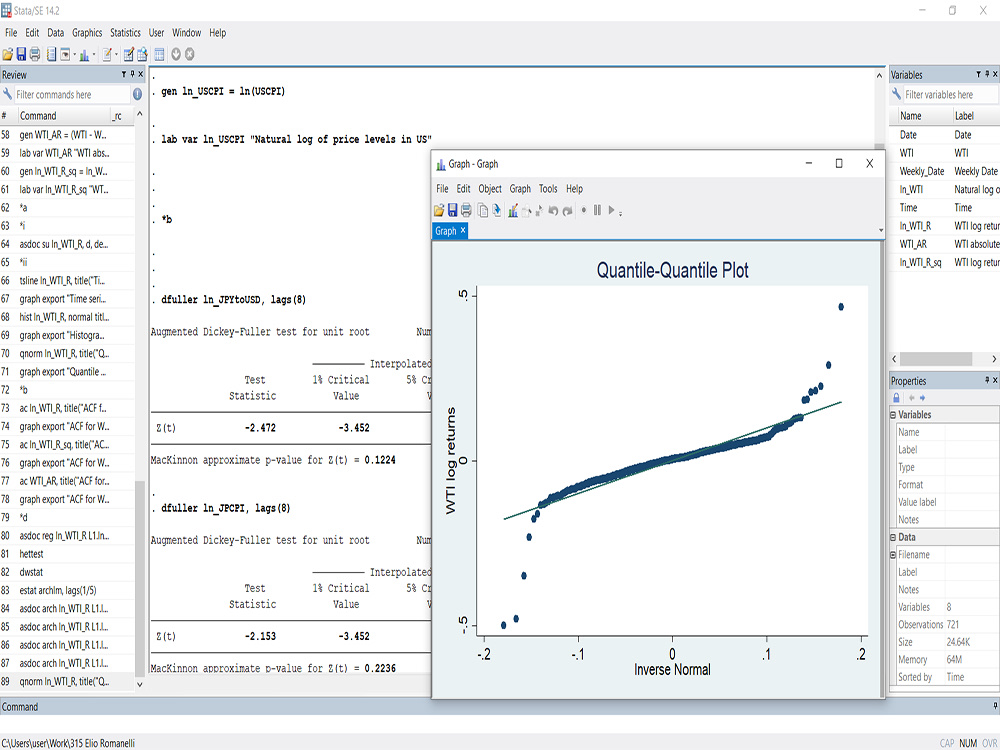Close the Graph tab with its x
The width and height of the screenshot is (1000, 750).
coord(463,230)
